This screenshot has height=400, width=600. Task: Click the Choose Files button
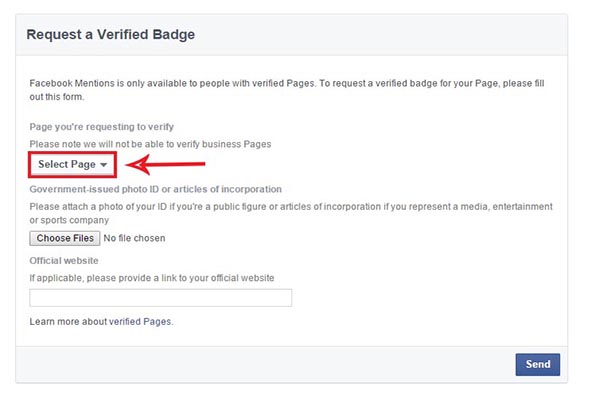(x=65, y=238)
